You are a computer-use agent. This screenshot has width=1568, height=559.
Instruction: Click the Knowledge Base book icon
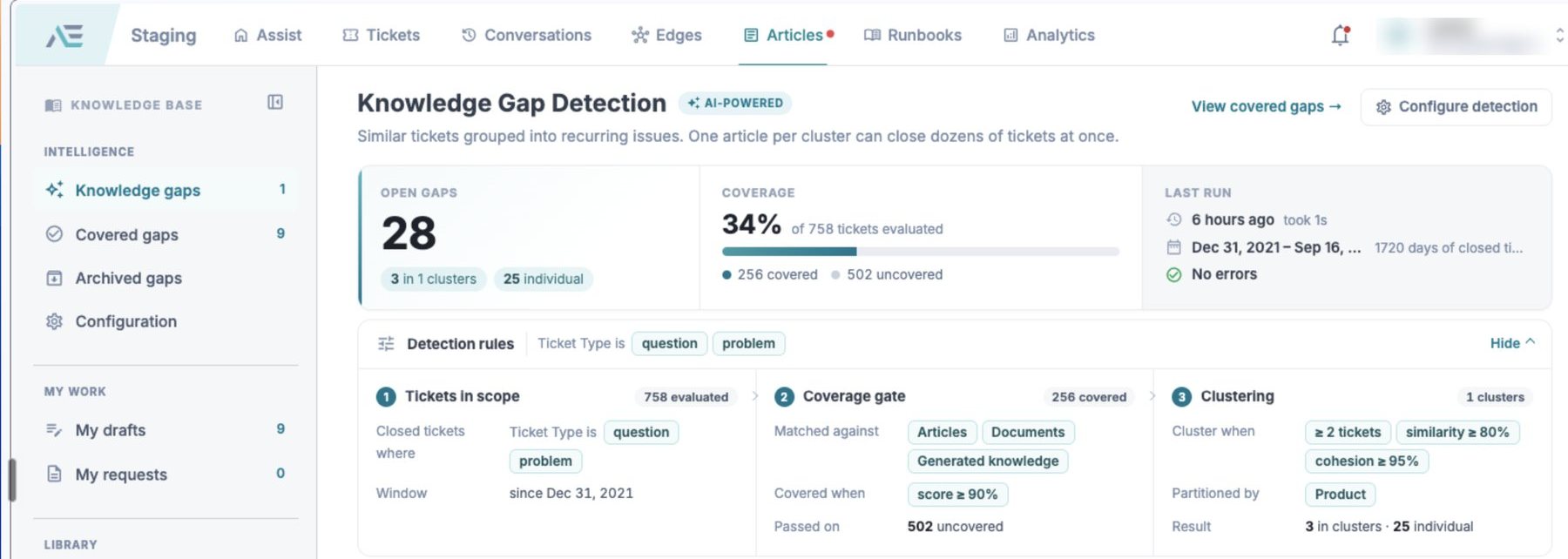tap(53, 105)
